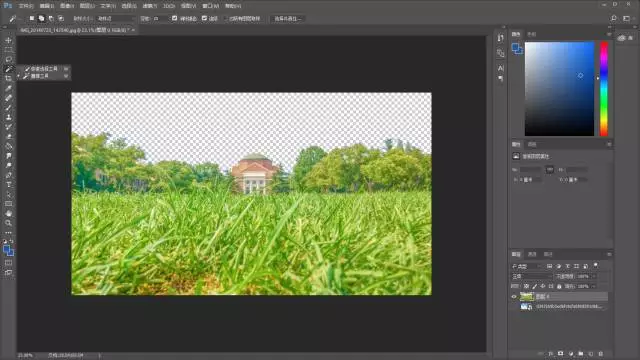
Task: Select the Lasso tool
Action: click(9, 59)
